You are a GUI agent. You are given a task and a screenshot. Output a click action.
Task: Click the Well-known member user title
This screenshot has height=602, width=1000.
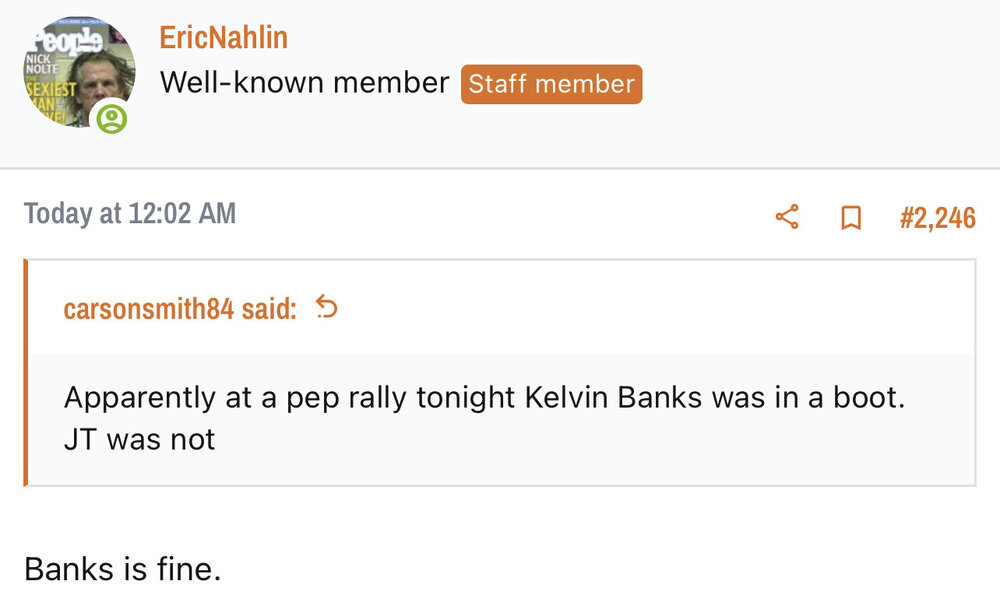[304, 83]
